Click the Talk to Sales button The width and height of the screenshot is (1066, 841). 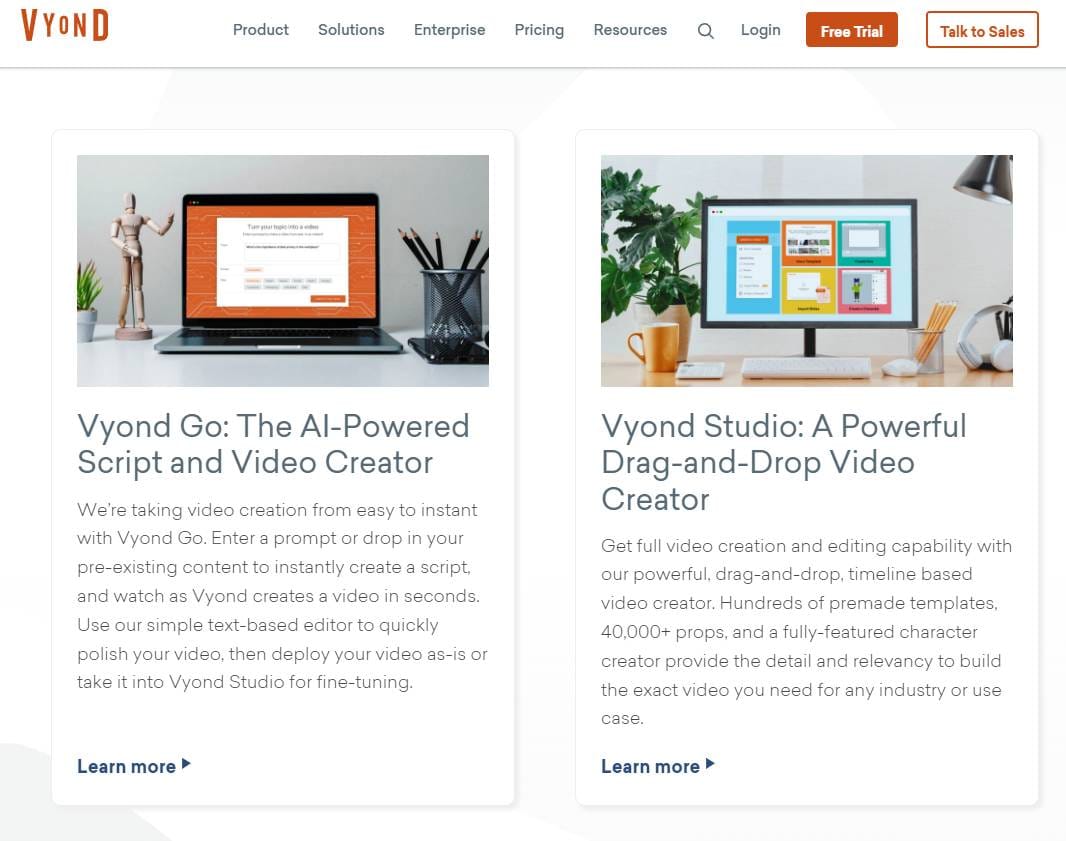tap(982, 30)
